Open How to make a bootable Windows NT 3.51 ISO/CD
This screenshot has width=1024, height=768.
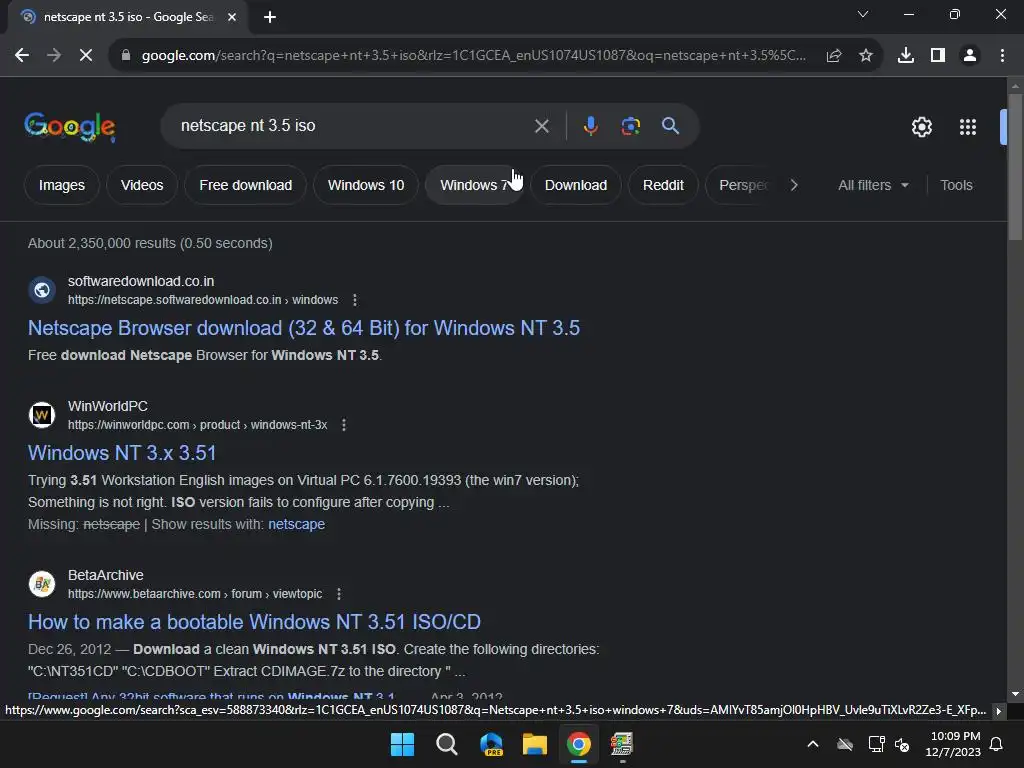[x=254, y=622]
